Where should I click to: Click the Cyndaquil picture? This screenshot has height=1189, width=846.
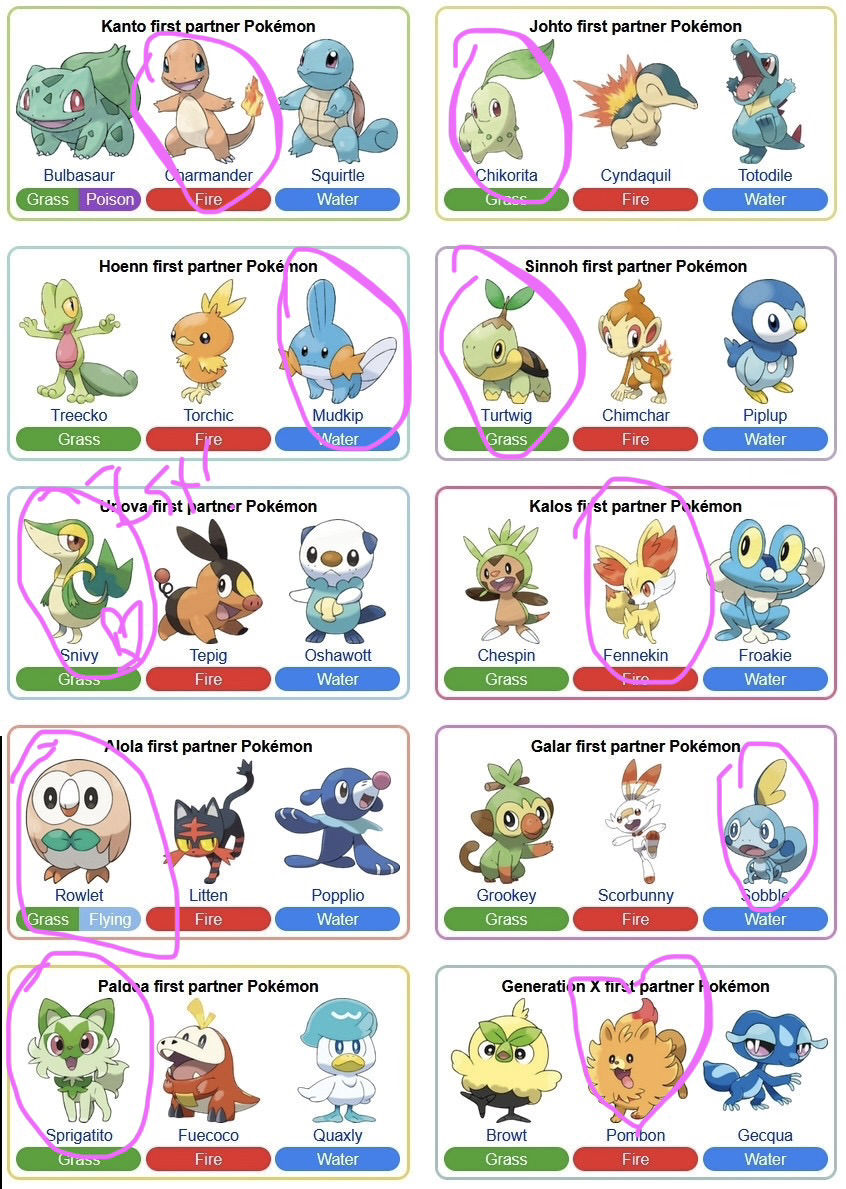[635, 107]
